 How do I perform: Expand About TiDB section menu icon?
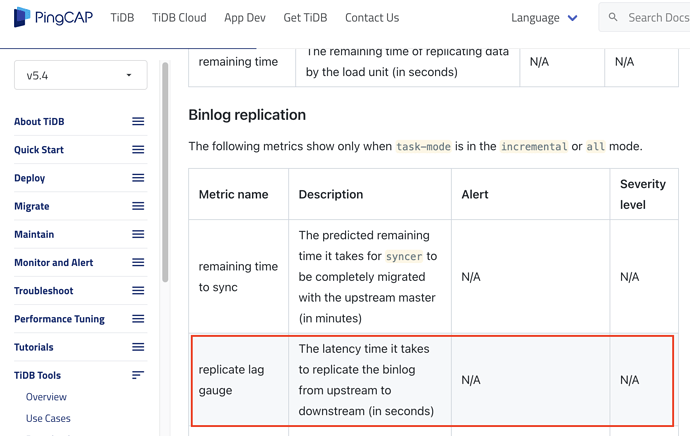(x=138, y=121)
